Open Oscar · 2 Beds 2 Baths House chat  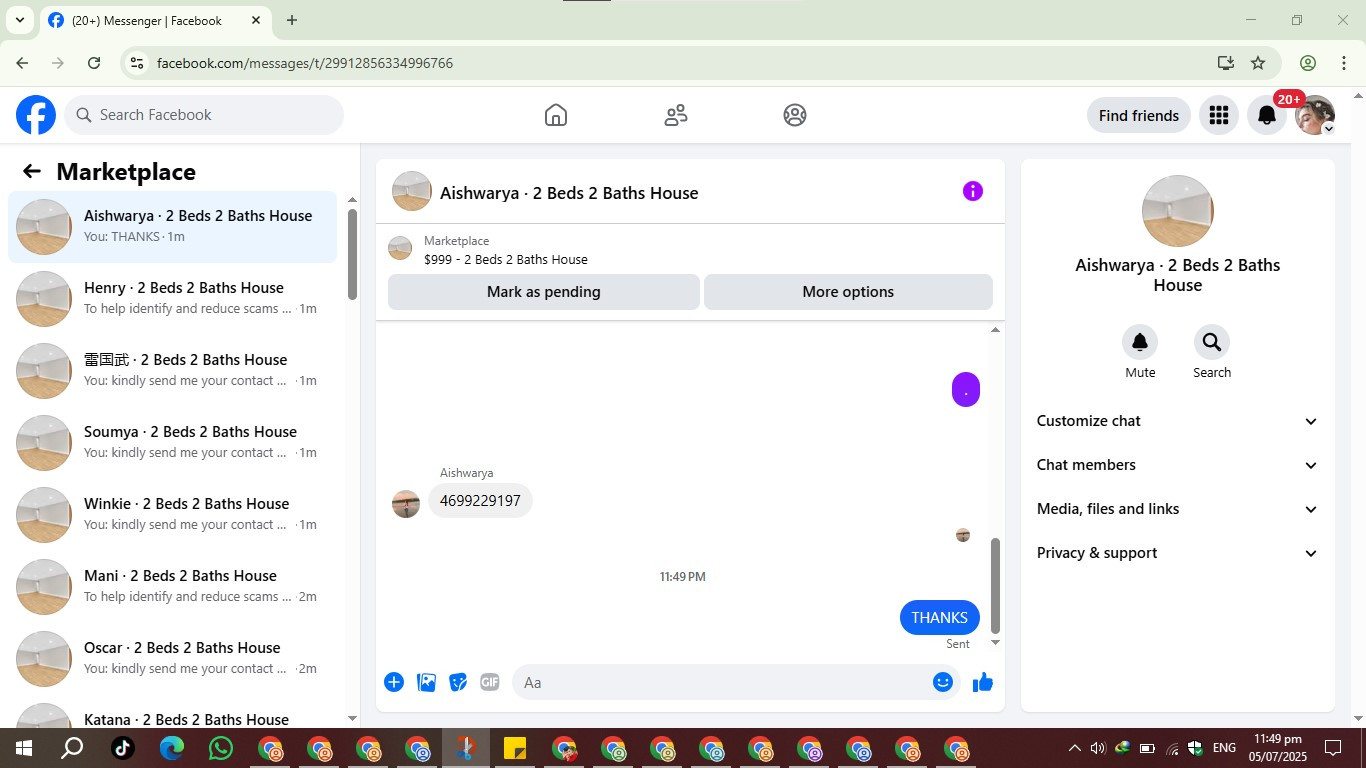point(173,658)
